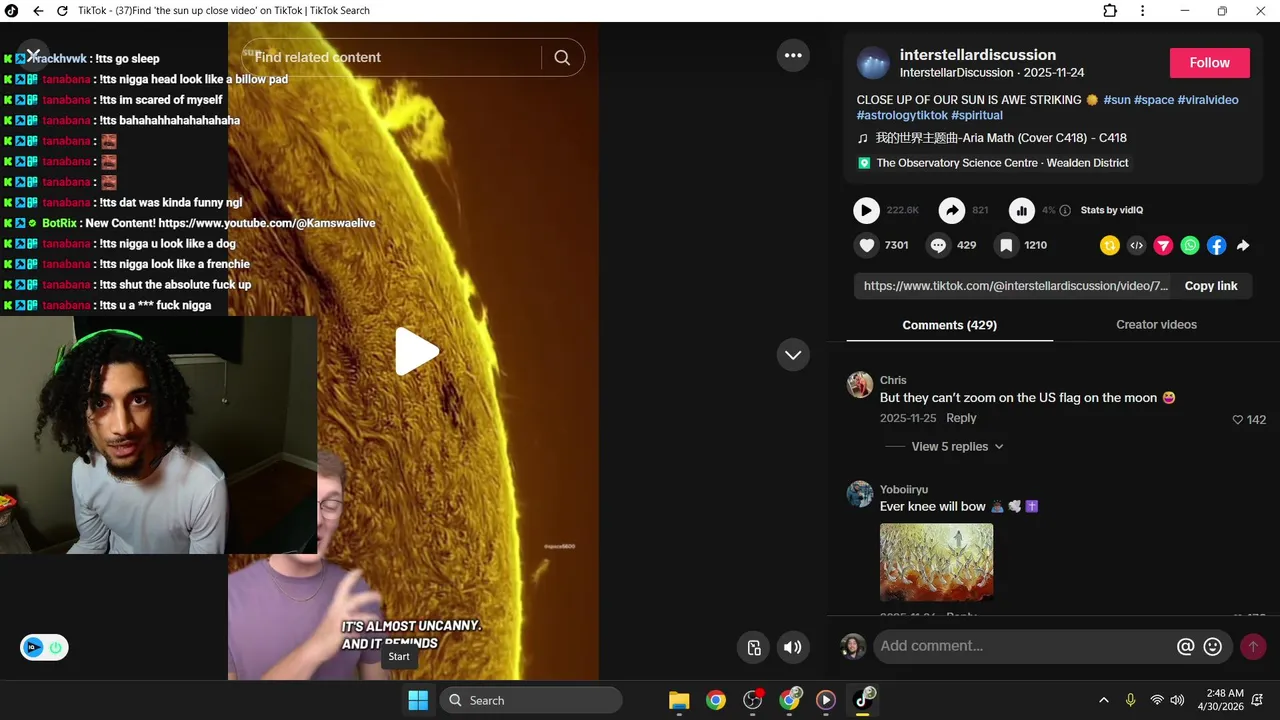Insert a mention with the @ icon
Screen dimensions: 1280x720
[x=1186, y=647]
